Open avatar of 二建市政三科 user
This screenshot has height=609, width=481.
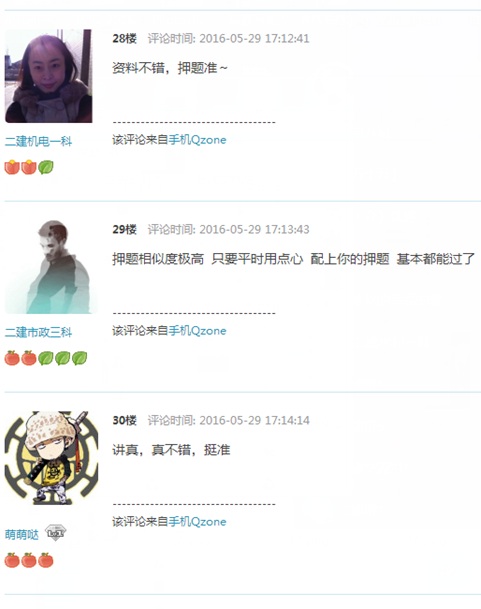coord(51,267)
